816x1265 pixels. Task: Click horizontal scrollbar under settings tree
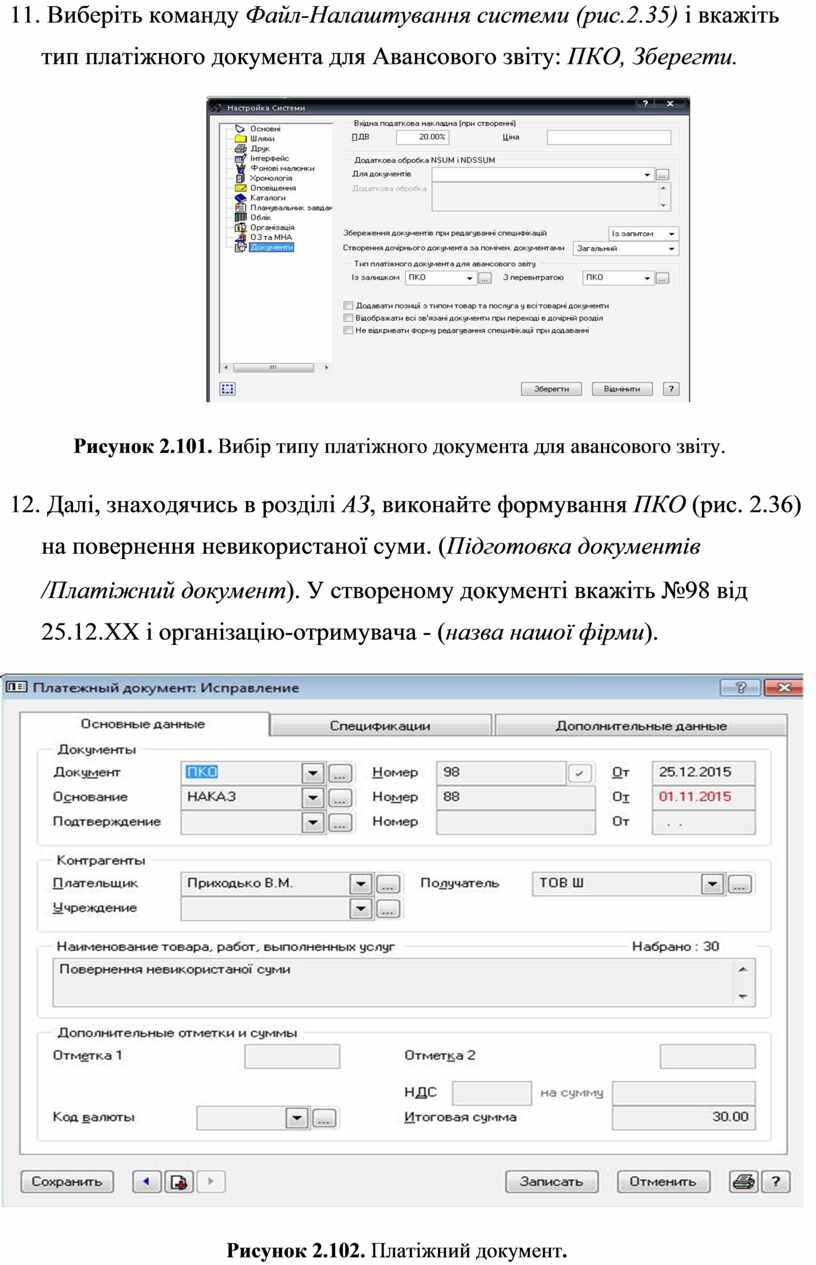point(275,367)
